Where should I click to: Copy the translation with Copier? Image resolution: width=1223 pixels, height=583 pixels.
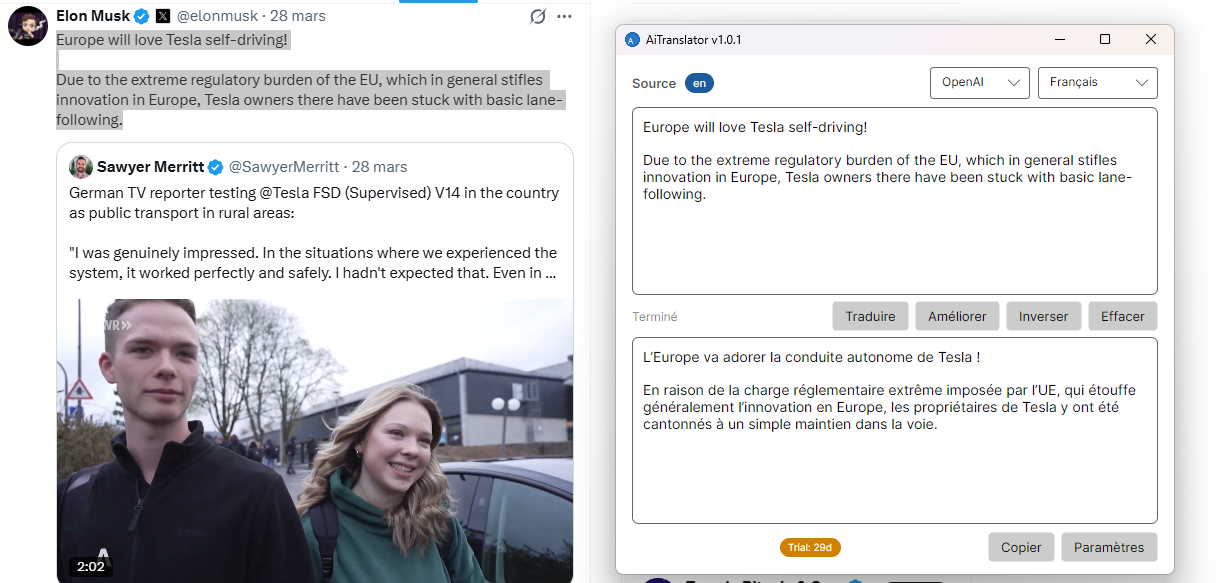(1021, 547)
